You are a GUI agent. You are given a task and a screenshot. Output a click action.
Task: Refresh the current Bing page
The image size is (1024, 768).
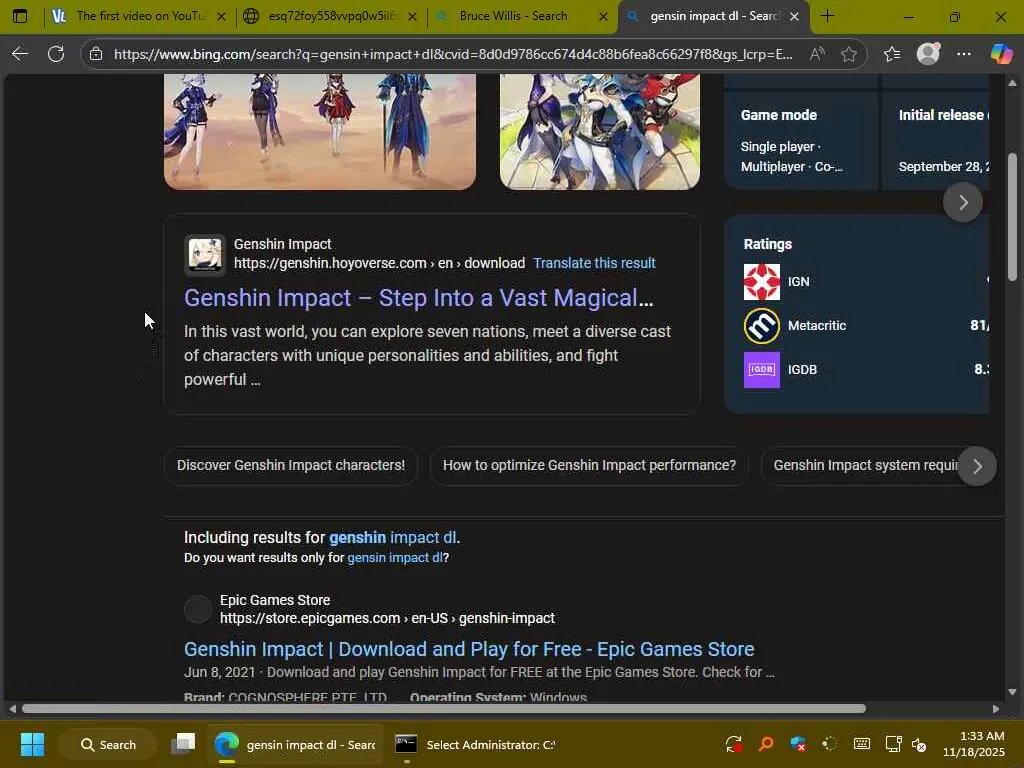[x=56, y=54]
